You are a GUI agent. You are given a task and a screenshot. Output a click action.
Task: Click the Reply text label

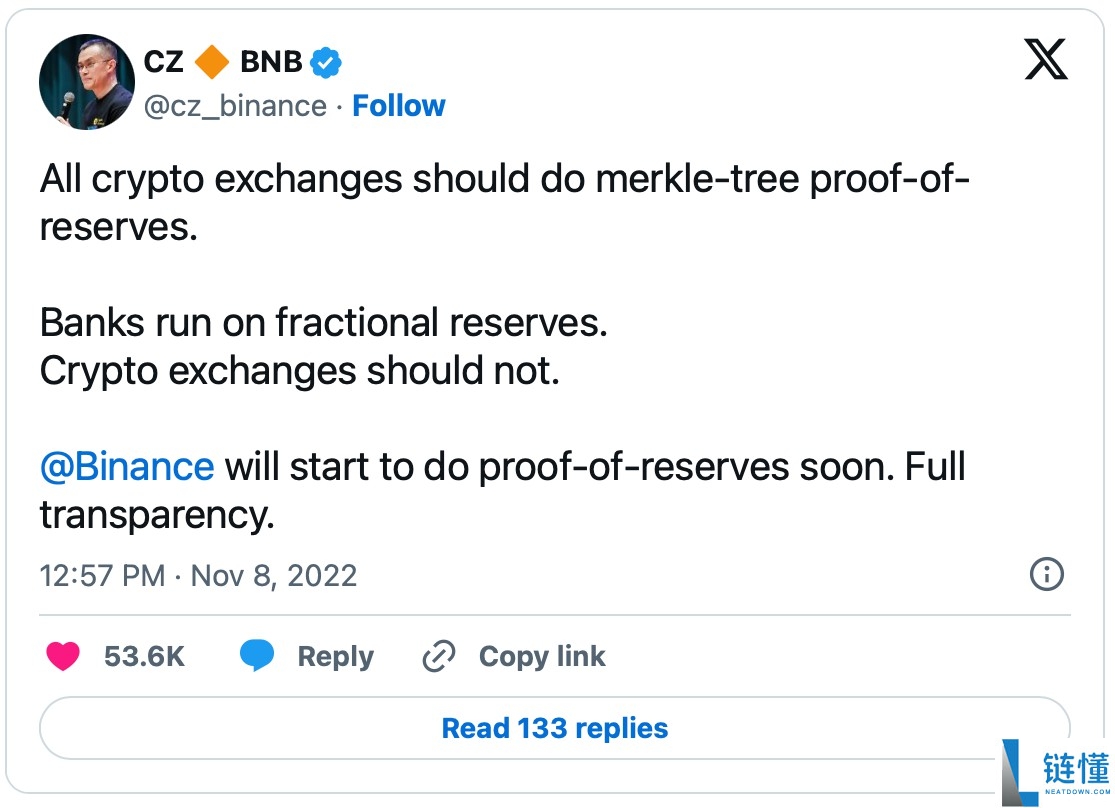[335, 656]
